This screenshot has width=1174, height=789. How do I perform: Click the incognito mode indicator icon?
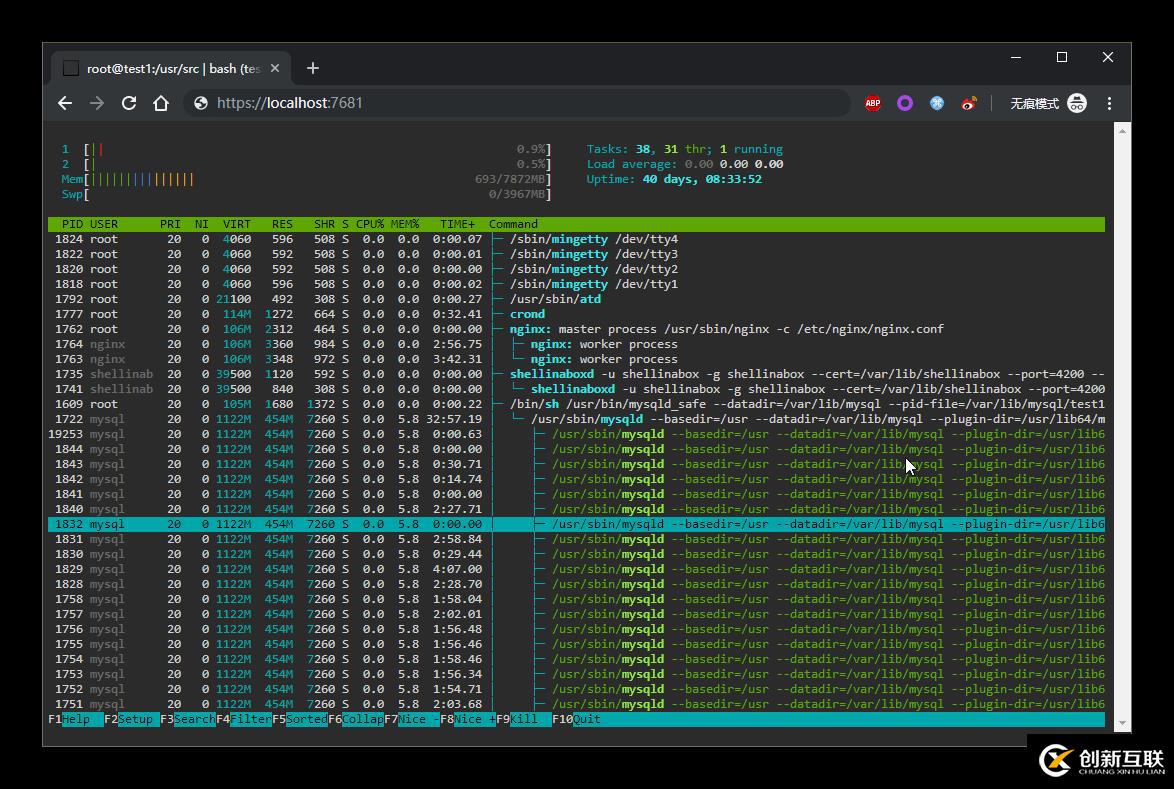[1077, 103]
